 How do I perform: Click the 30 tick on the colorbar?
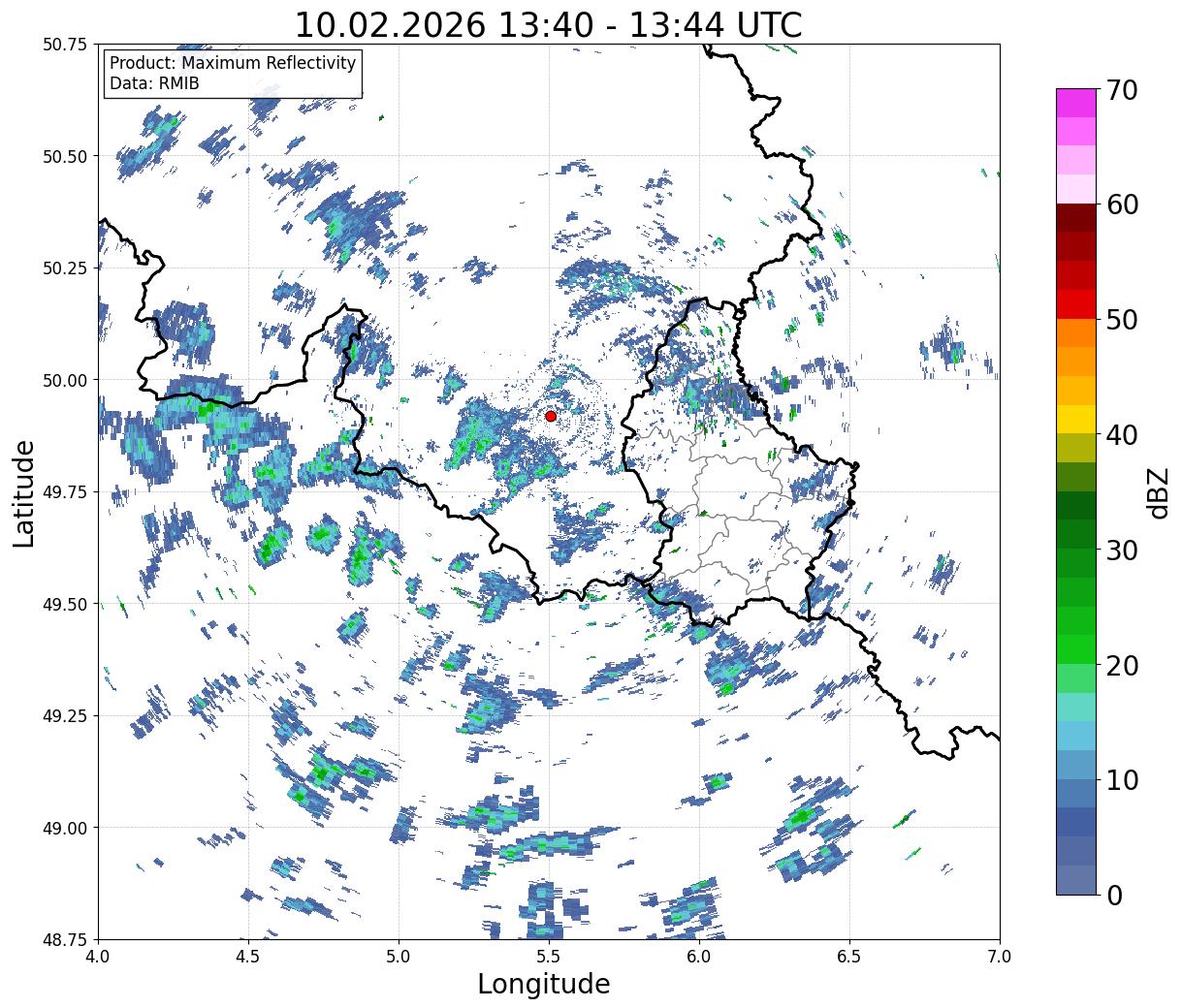pos(1122,550)
